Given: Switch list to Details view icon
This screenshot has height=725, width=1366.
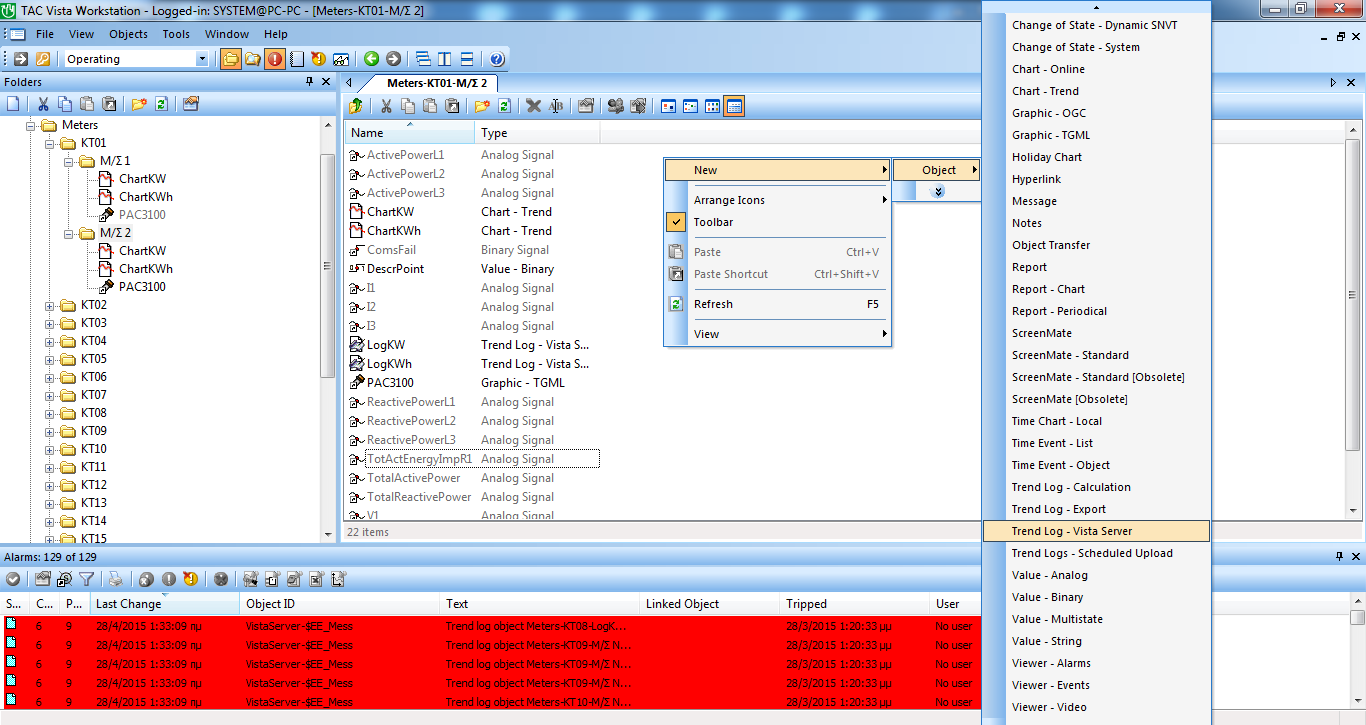Looking at the screenshot, I should (x=734, y=106).
